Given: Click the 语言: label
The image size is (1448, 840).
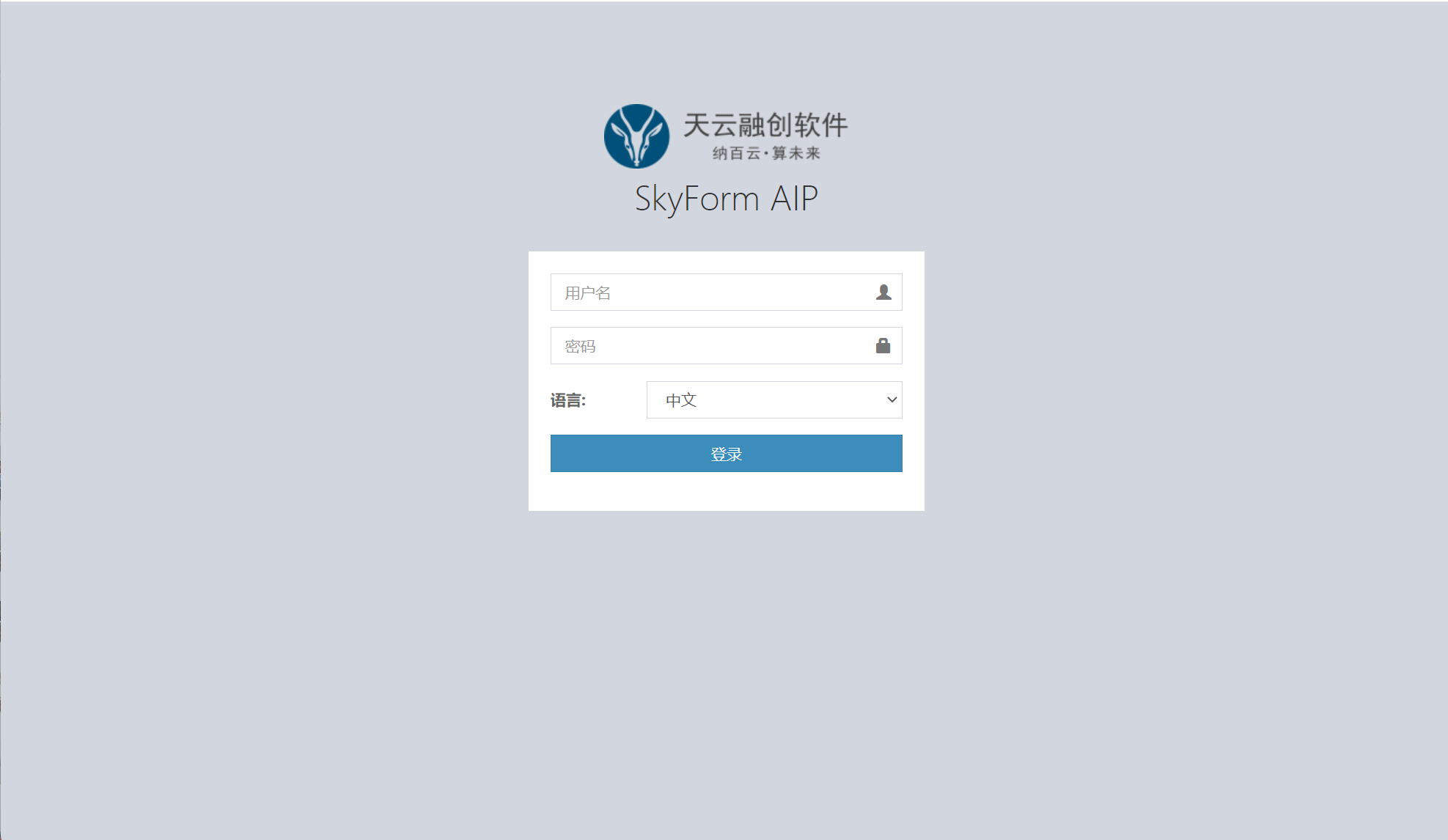Looking at the screenshot, I should (x=568, y=400).
